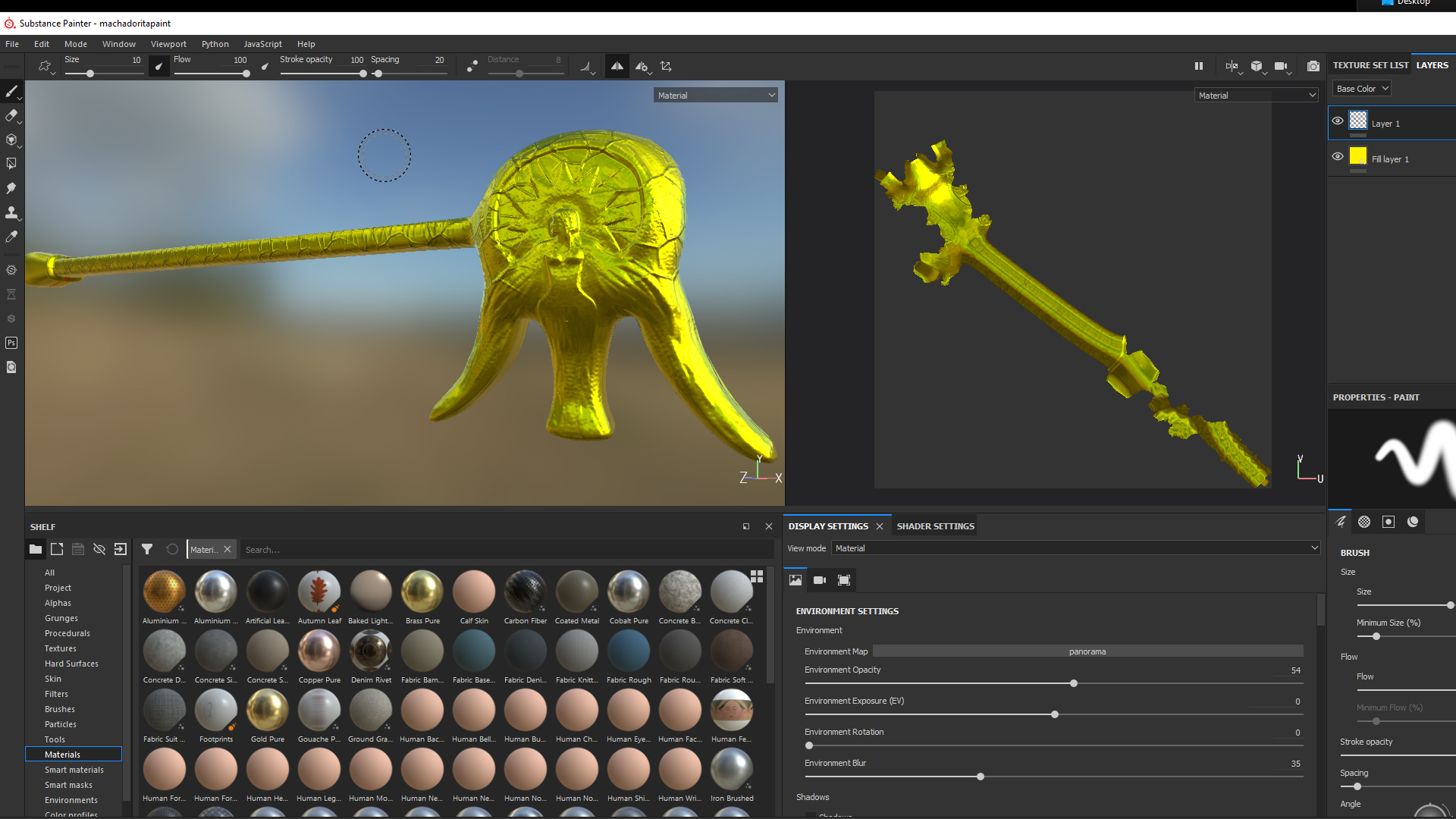The width and height of the screenshot is (1456, 819).
Task: Select the Gold Pure material thumbnail
Action: (268, 710)
